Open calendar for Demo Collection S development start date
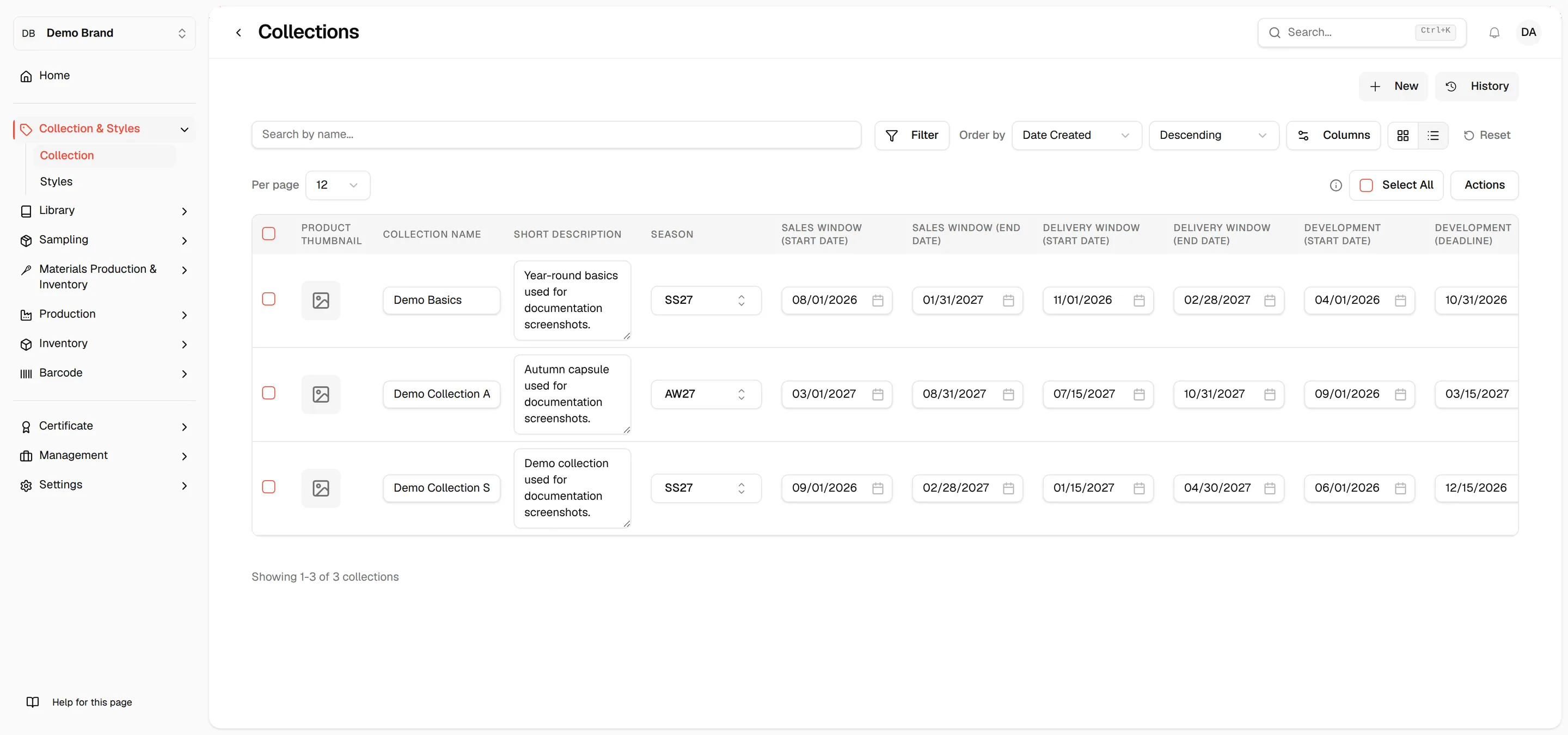1568x735 pixels. tap(1400, 488)
